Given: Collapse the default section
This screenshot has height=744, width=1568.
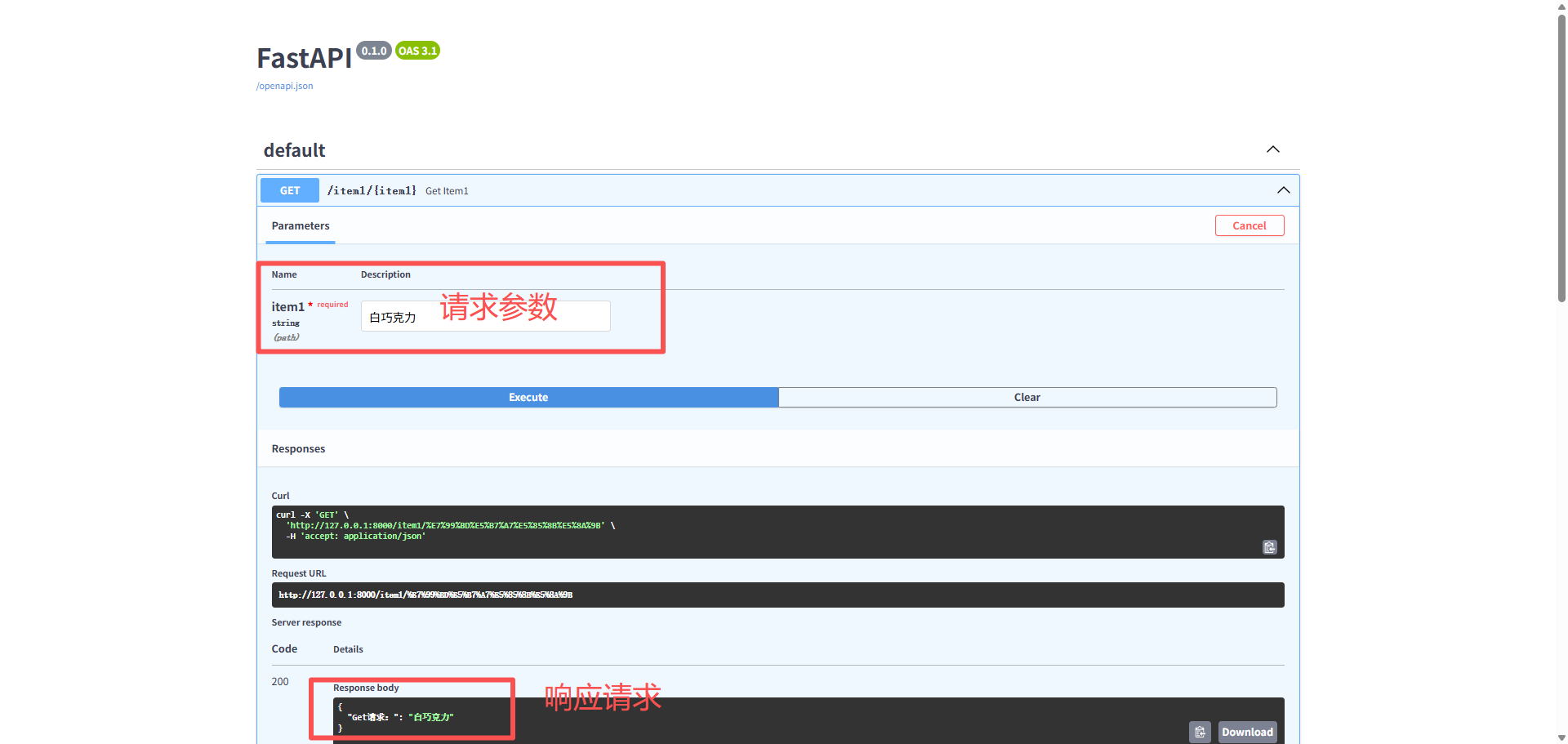Looking at the screenshot, I should tap(1272, 149).
